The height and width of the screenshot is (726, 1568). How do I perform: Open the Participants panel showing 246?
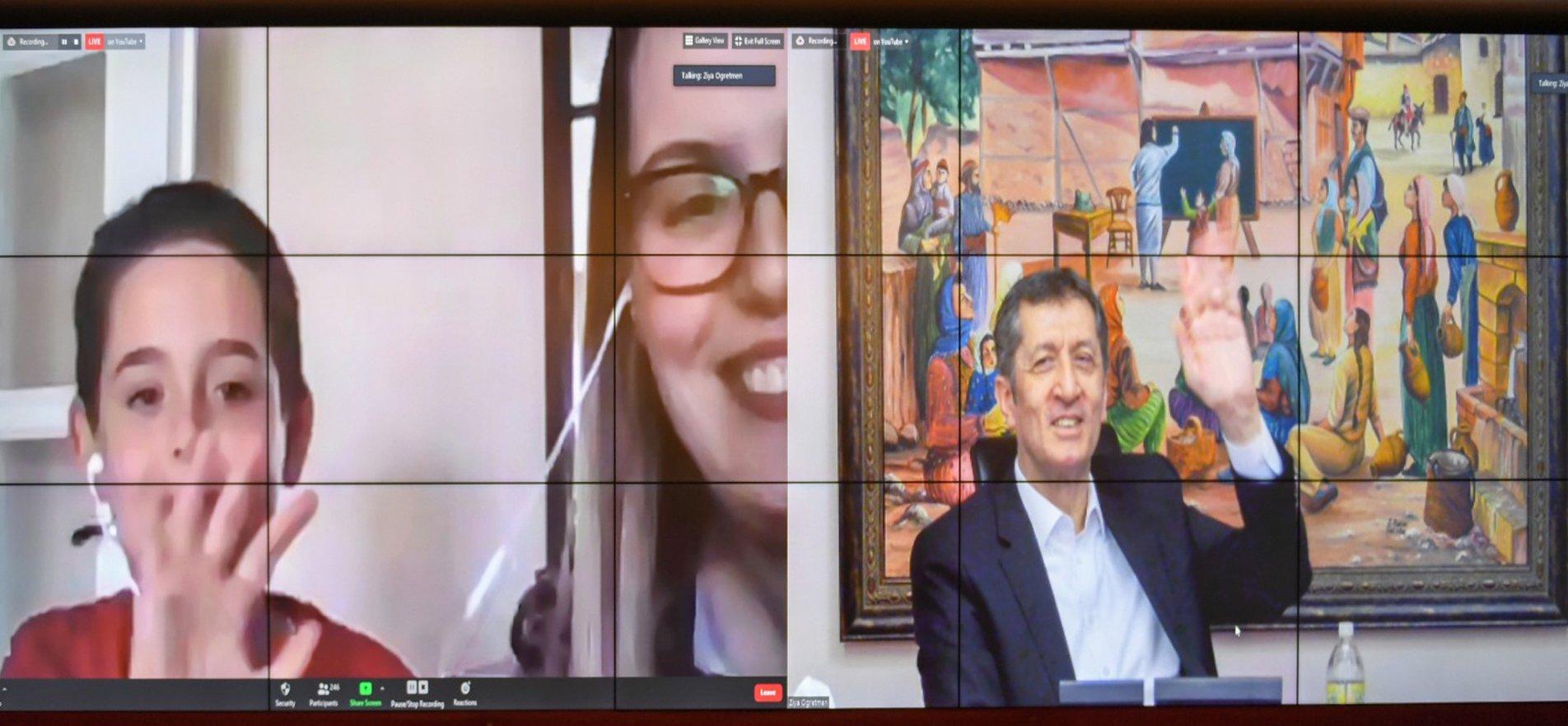[x=324, y=694]
